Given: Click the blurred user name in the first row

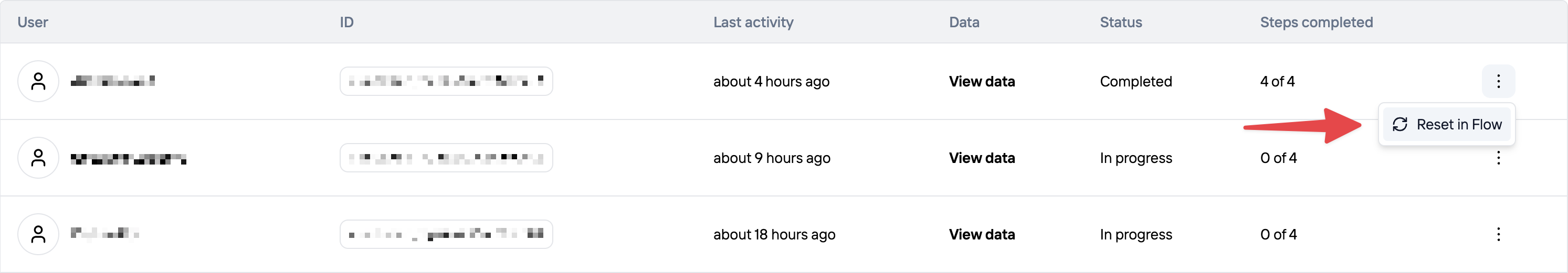Looking at the screenshot, I should coord(113,81).
